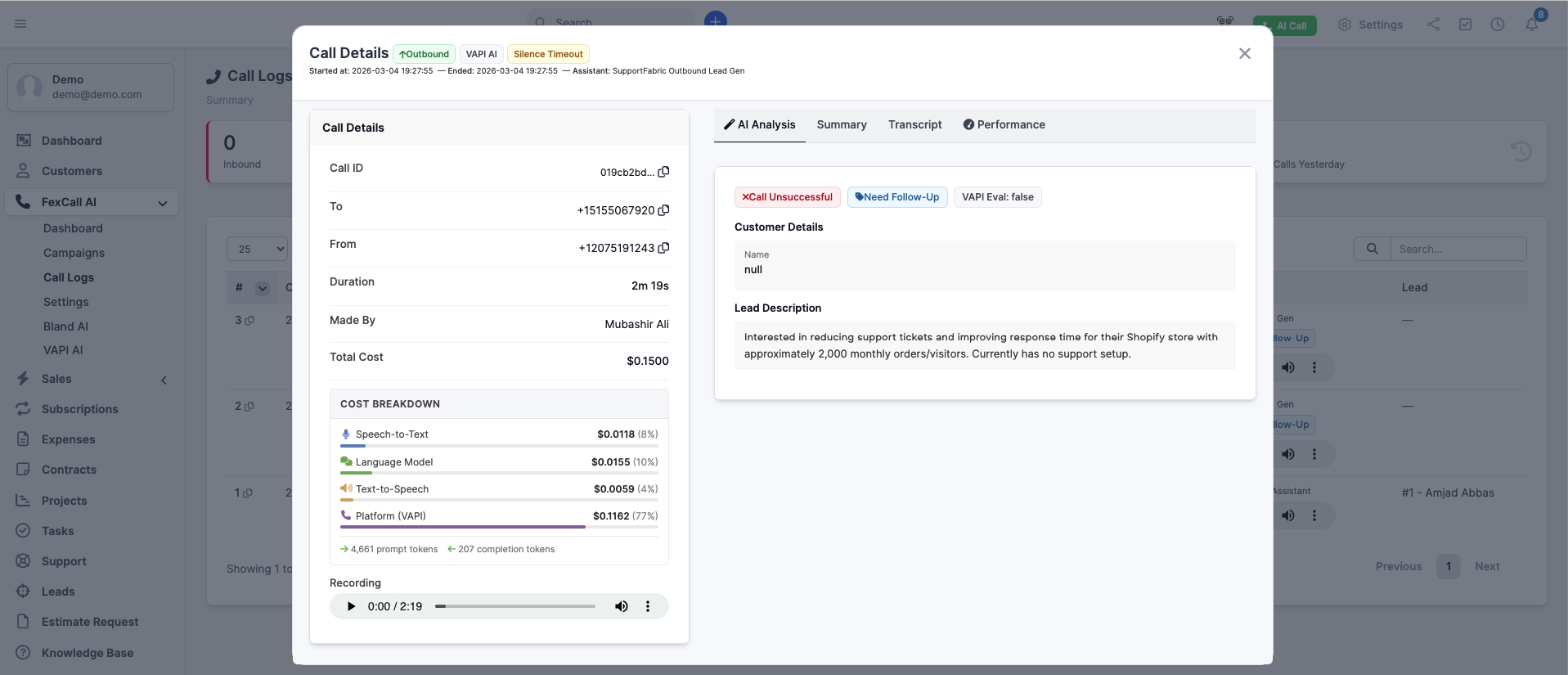This screenshot has width=1568, height=675.
Task: Open recording more options menu
Action: pos(648,606)
